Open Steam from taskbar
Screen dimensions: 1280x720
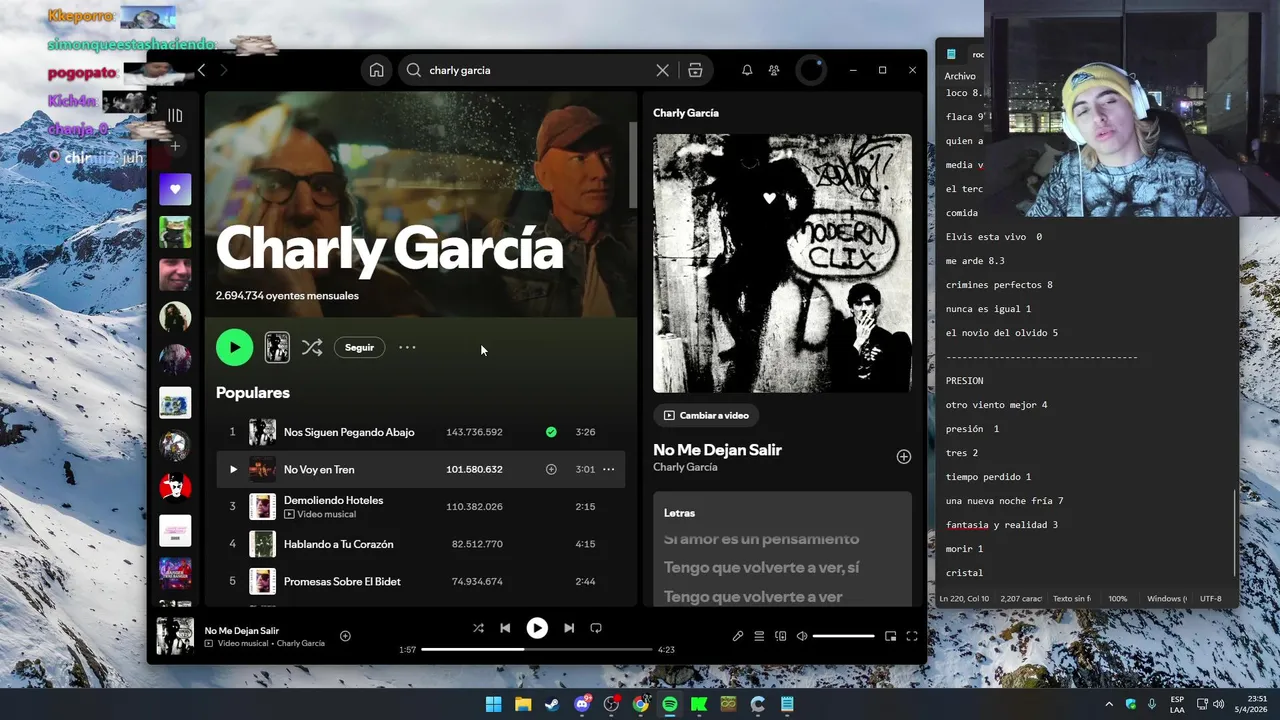pyautogui.click(x=552, y=704)
